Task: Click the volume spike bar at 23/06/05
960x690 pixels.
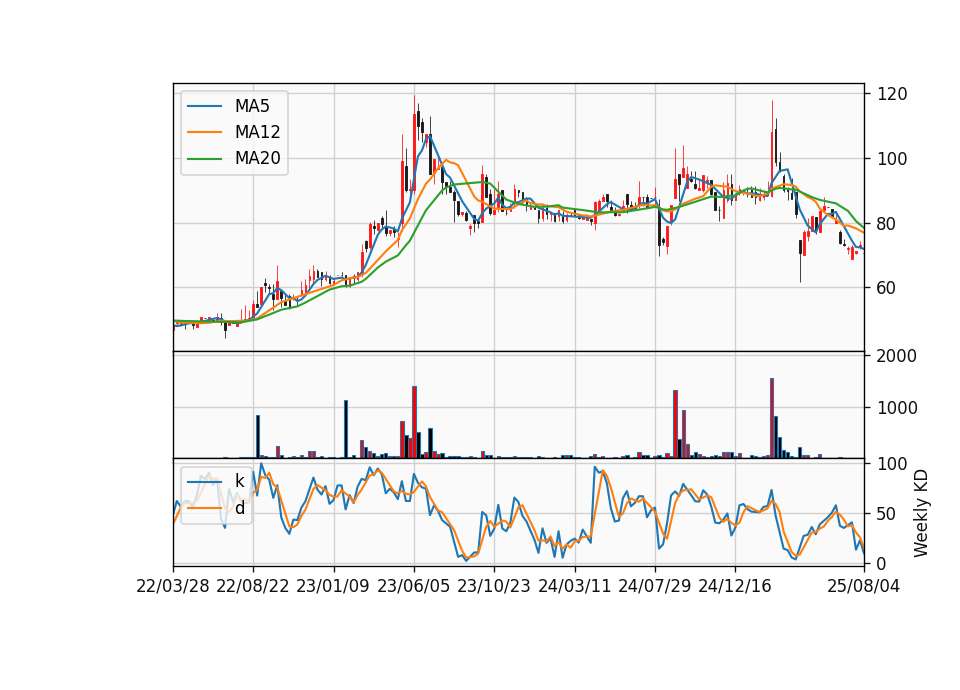Action: [x=414, y=422]
